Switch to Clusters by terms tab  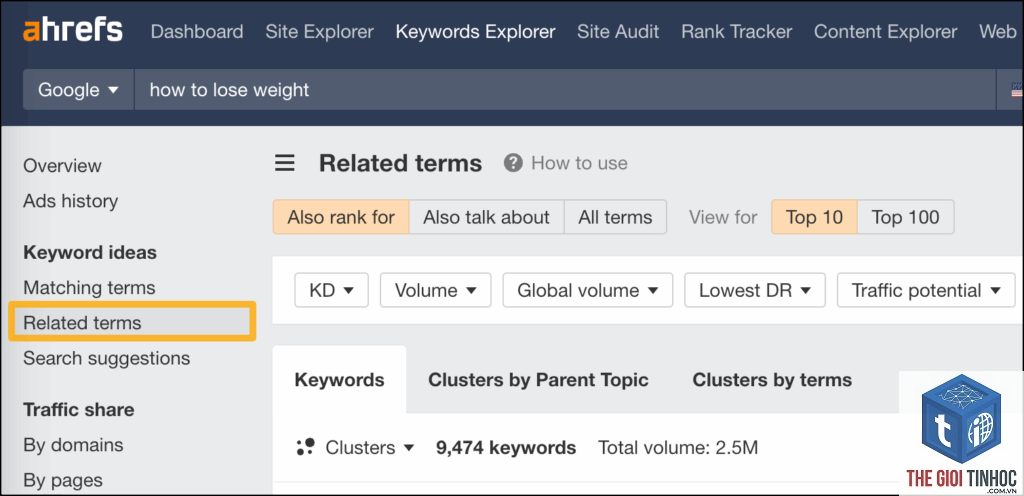[772, 380]
